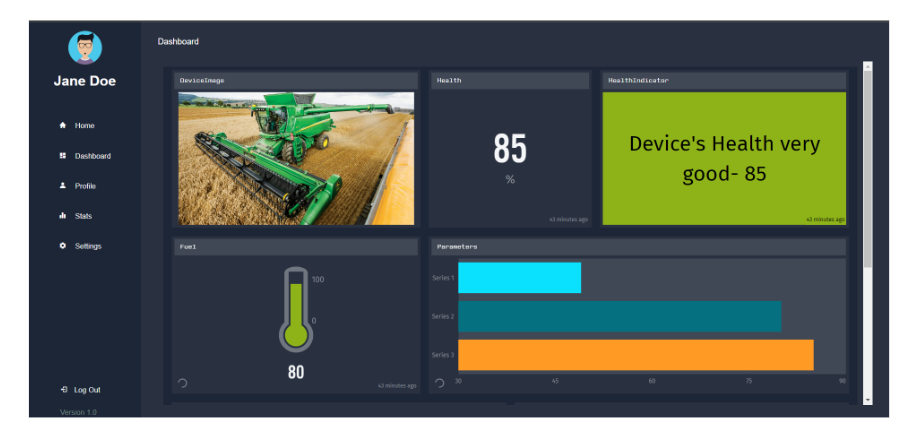Viewport: 911px width, 433px height.
Task: Click the scrollbar down arrow
Action: (x=867, y=399)
